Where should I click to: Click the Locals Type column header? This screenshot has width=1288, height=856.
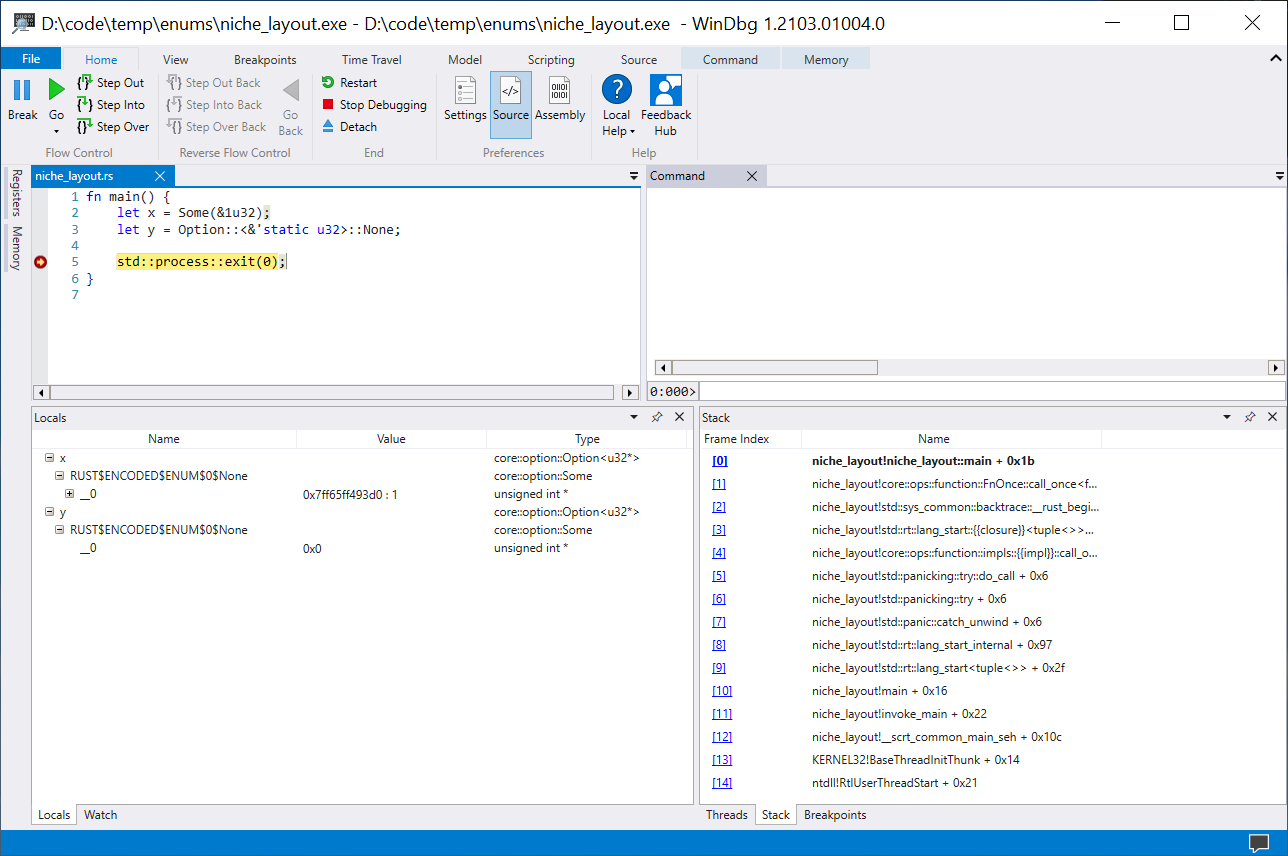pyautogui.click(x=588, y=439)
